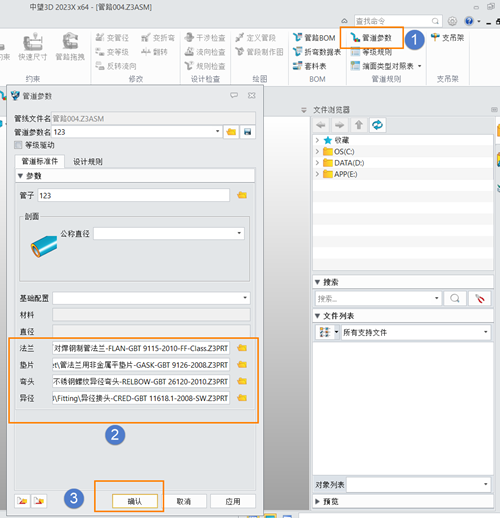Click the 应用 button

[233, 501]
